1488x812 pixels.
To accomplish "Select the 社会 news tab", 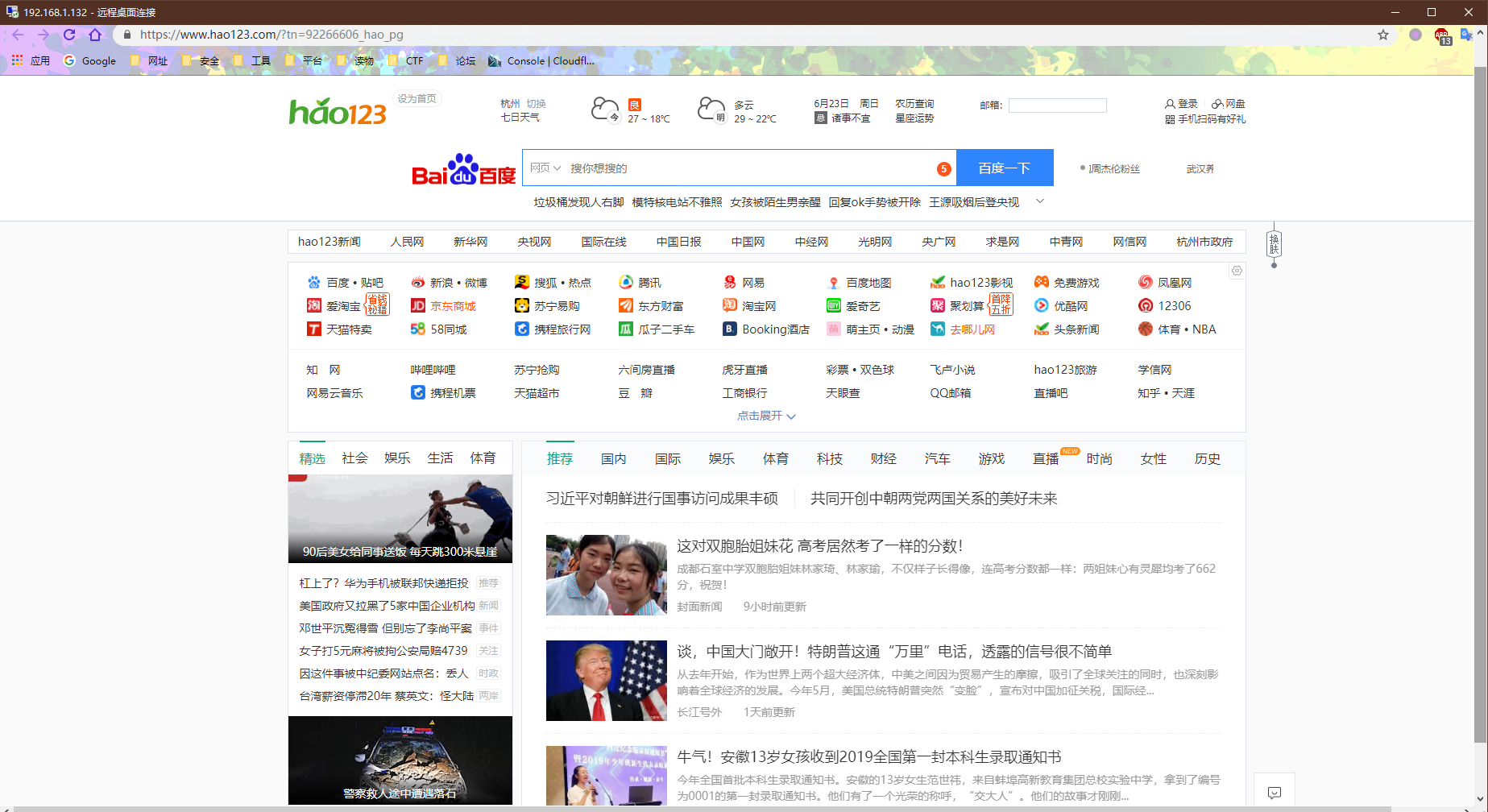I will tap(354, 458).
